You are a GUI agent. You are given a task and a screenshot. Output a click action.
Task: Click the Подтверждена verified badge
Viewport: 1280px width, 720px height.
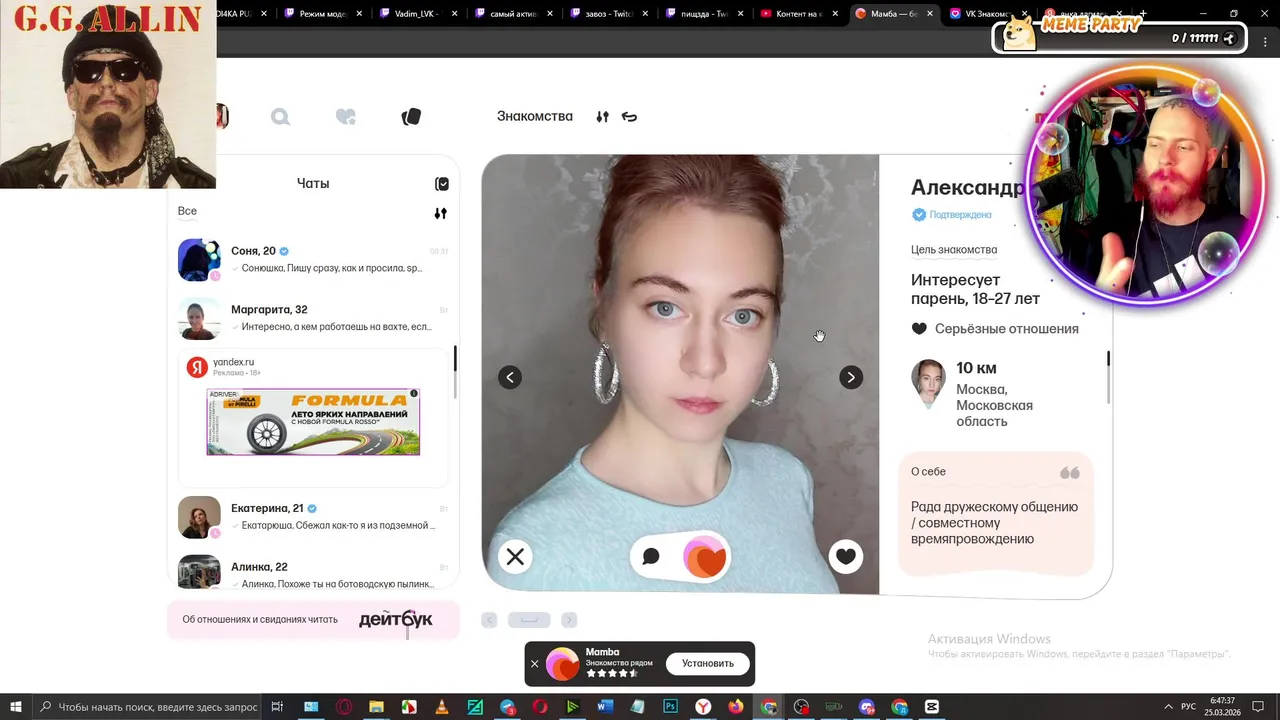coord(951,215)
